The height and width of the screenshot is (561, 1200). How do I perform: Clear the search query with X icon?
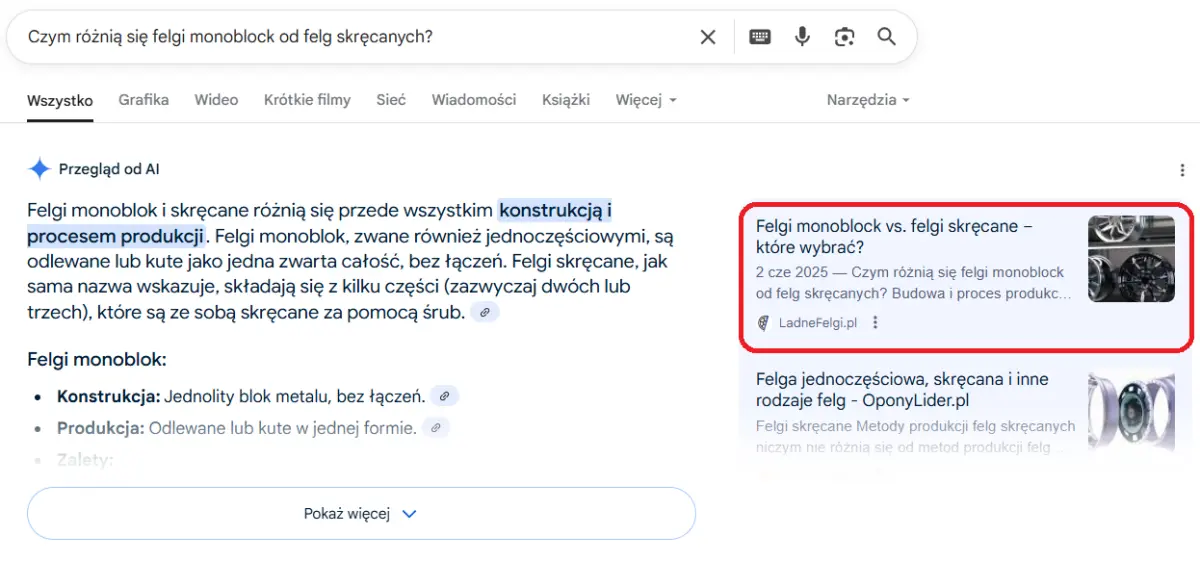707,37
